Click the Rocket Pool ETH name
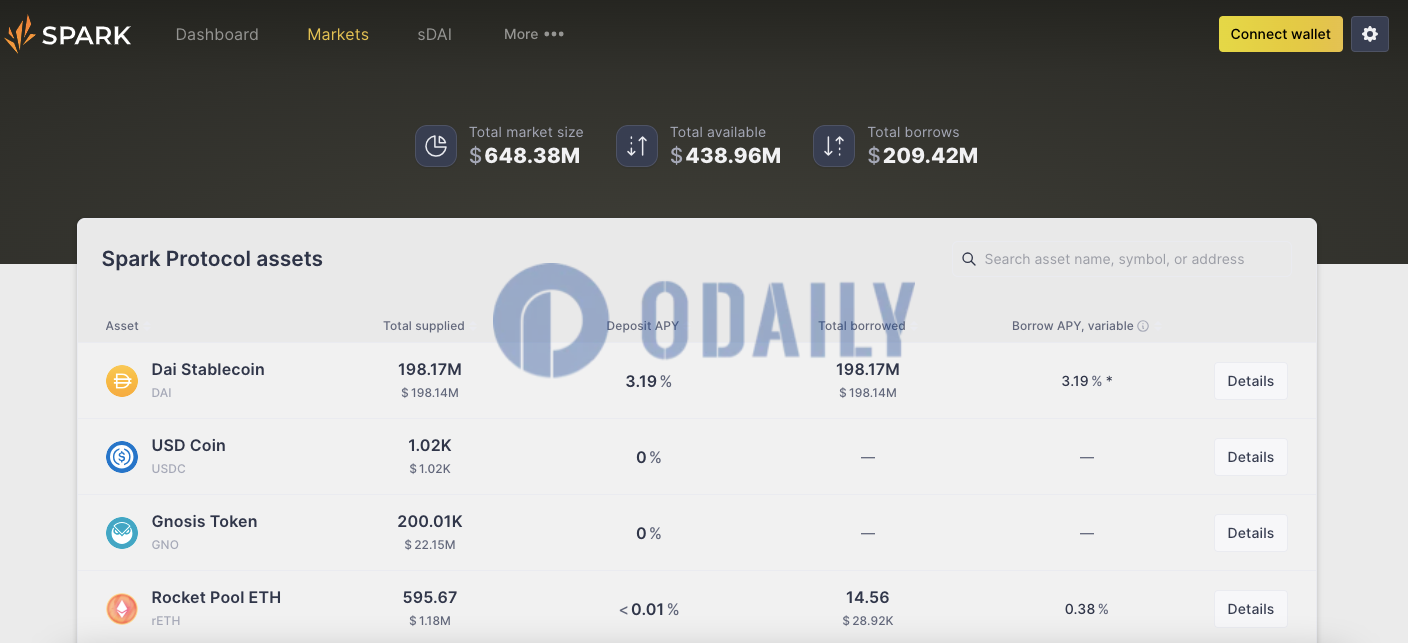Image resolution: width=1408 pixels, height=643 pixels. point(216,597)
